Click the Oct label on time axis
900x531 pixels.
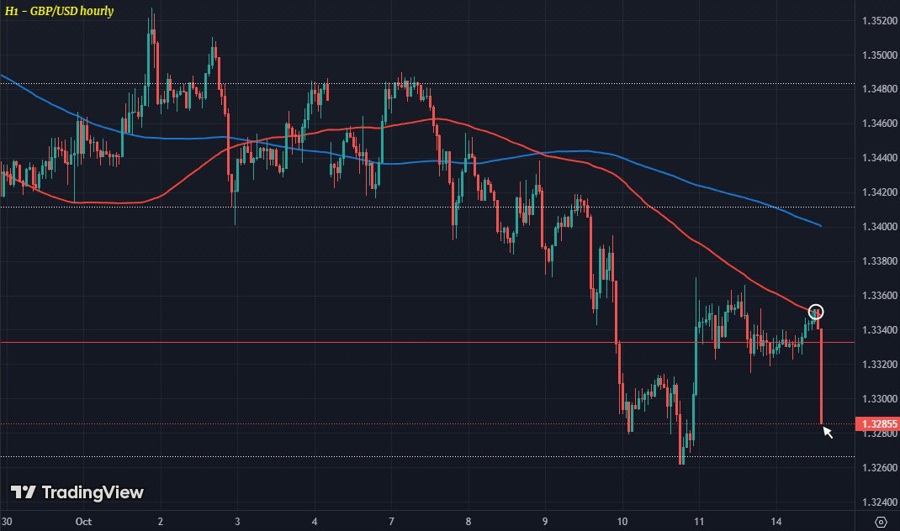click(x=84, y=521)
